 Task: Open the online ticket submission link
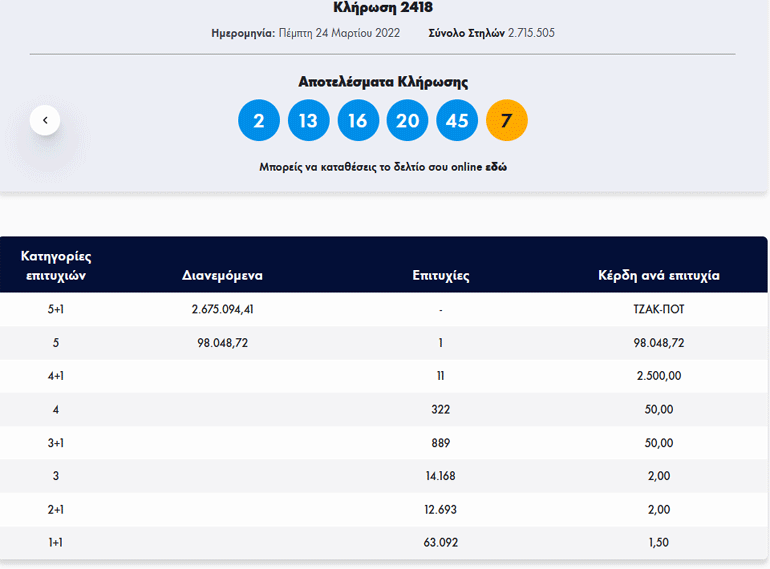(496, 167)
